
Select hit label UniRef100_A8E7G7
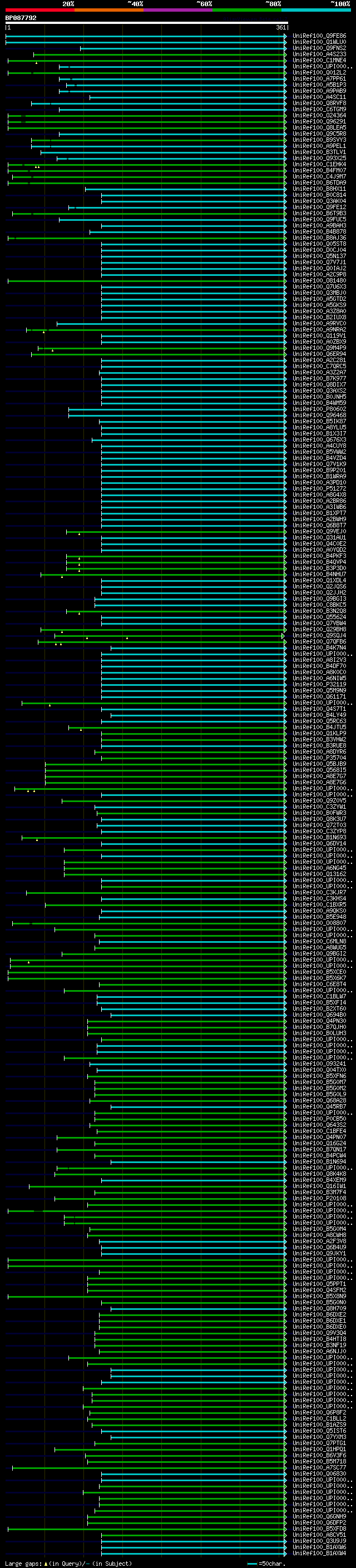[319, 776]
